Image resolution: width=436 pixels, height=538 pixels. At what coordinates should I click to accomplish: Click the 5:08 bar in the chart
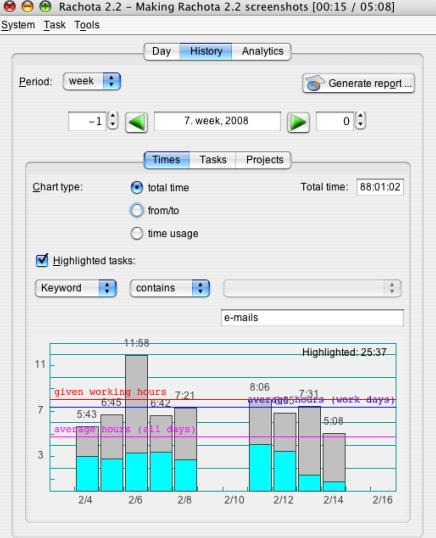coord(334,462)
